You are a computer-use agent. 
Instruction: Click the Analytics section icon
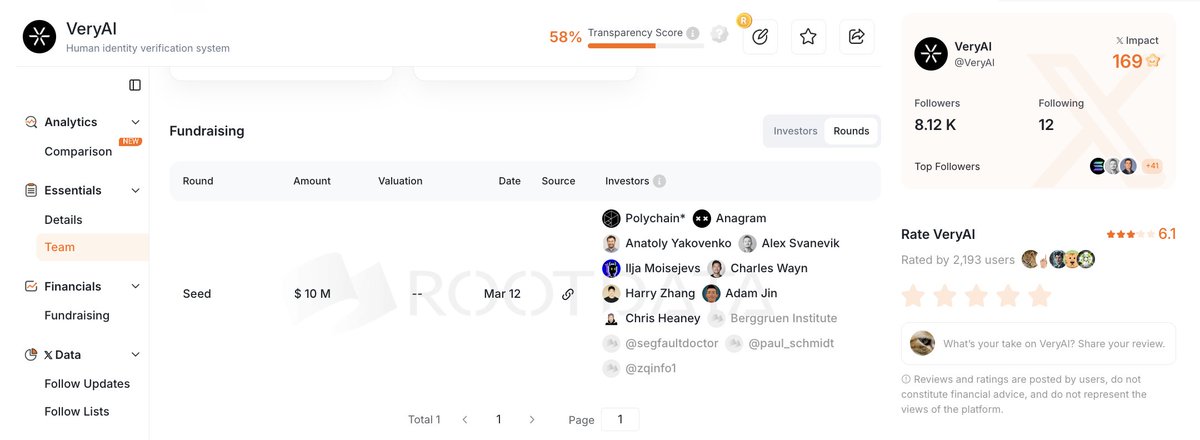point(31,122)
